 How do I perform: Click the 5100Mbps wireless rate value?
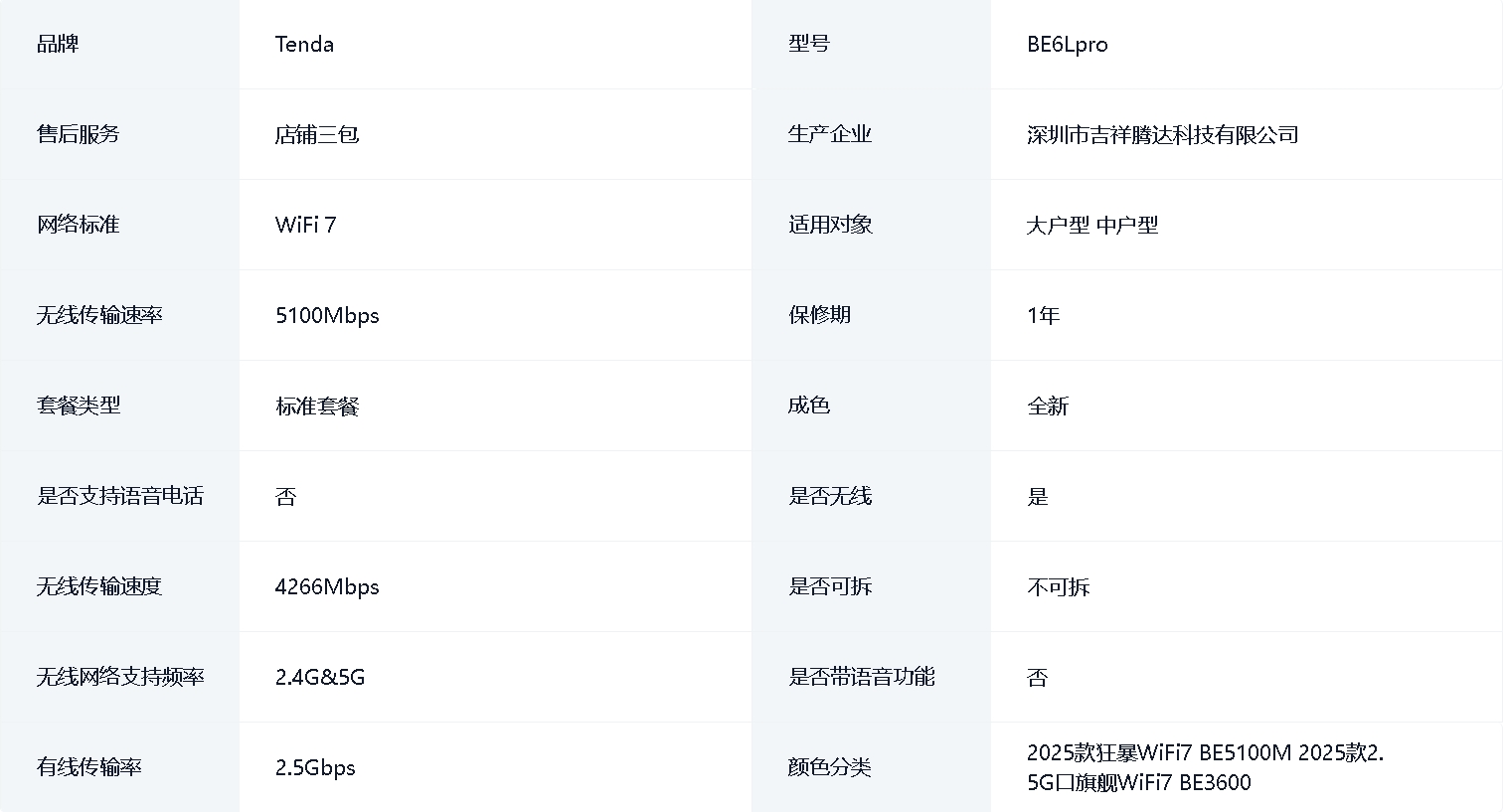pos(327,316)
